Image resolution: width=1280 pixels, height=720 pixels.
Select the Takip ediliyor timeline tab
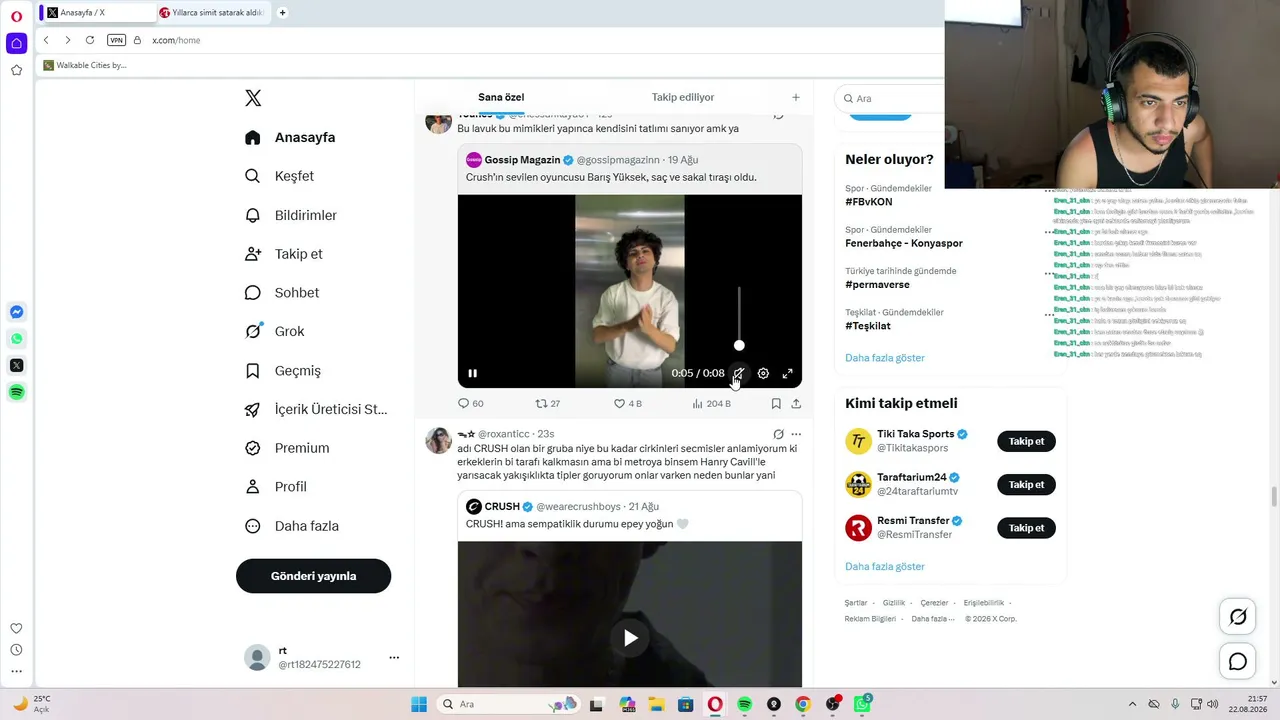[x=683, y=97]
